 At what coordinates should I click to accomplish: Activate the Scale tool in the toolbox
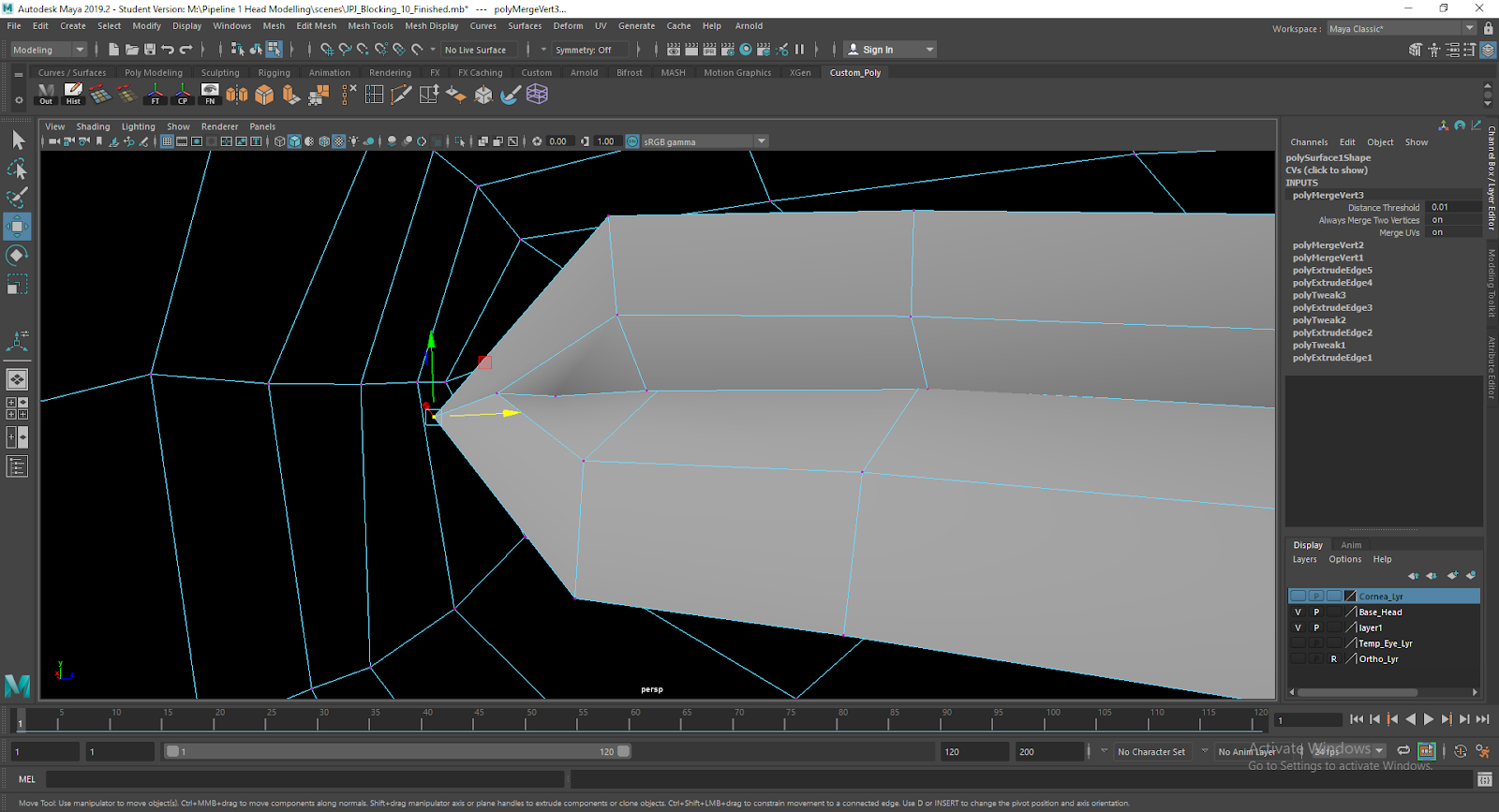pyautogui.click(x=18, y=284)
